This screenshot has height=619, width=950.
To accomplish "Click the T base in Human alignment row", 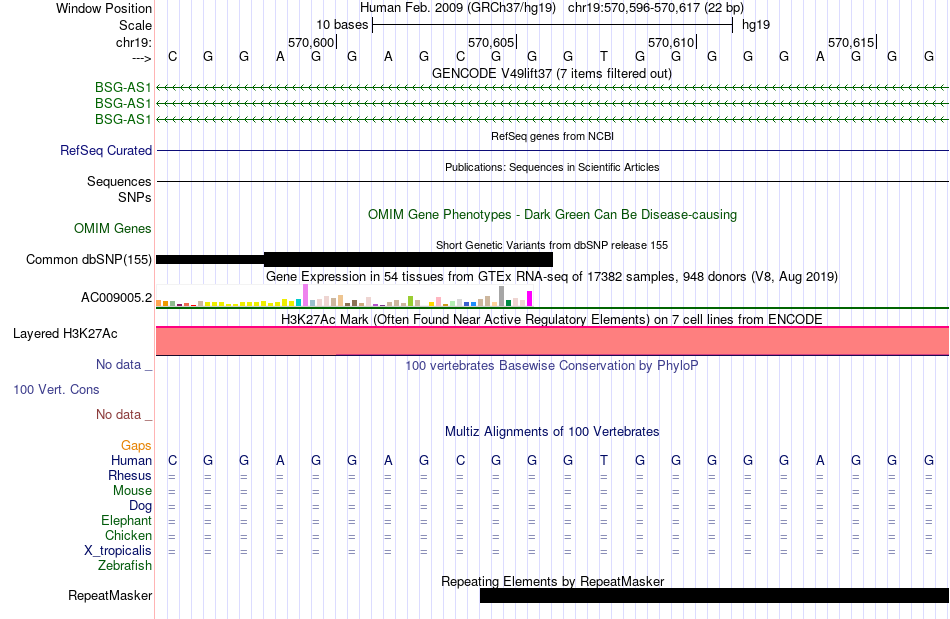I will pyautogui.click(x=603, y=460).
